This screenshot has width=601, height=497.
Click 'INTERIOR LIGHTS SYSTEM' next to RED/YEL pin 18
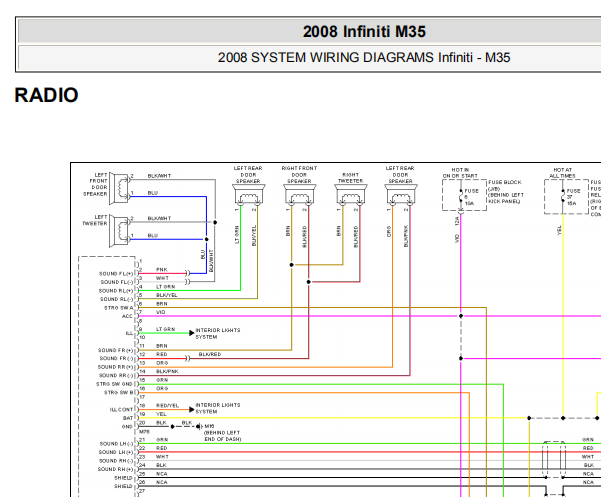[x=218, y=408]
